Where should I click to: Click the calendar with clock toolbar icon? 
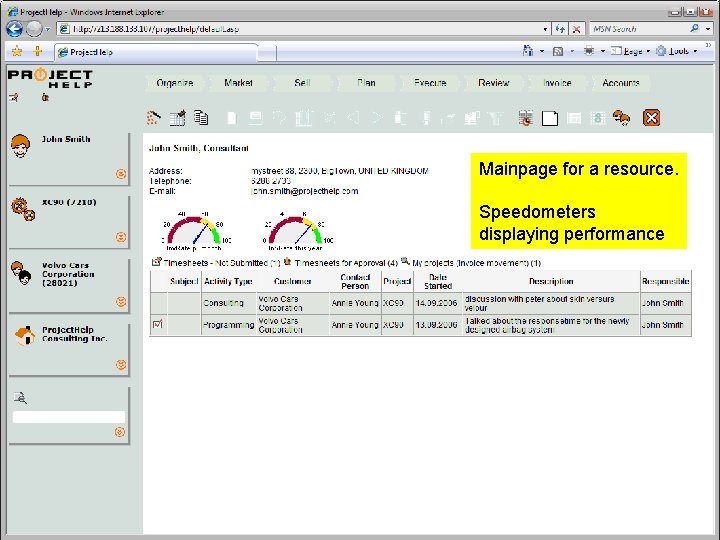click(526, 118)
